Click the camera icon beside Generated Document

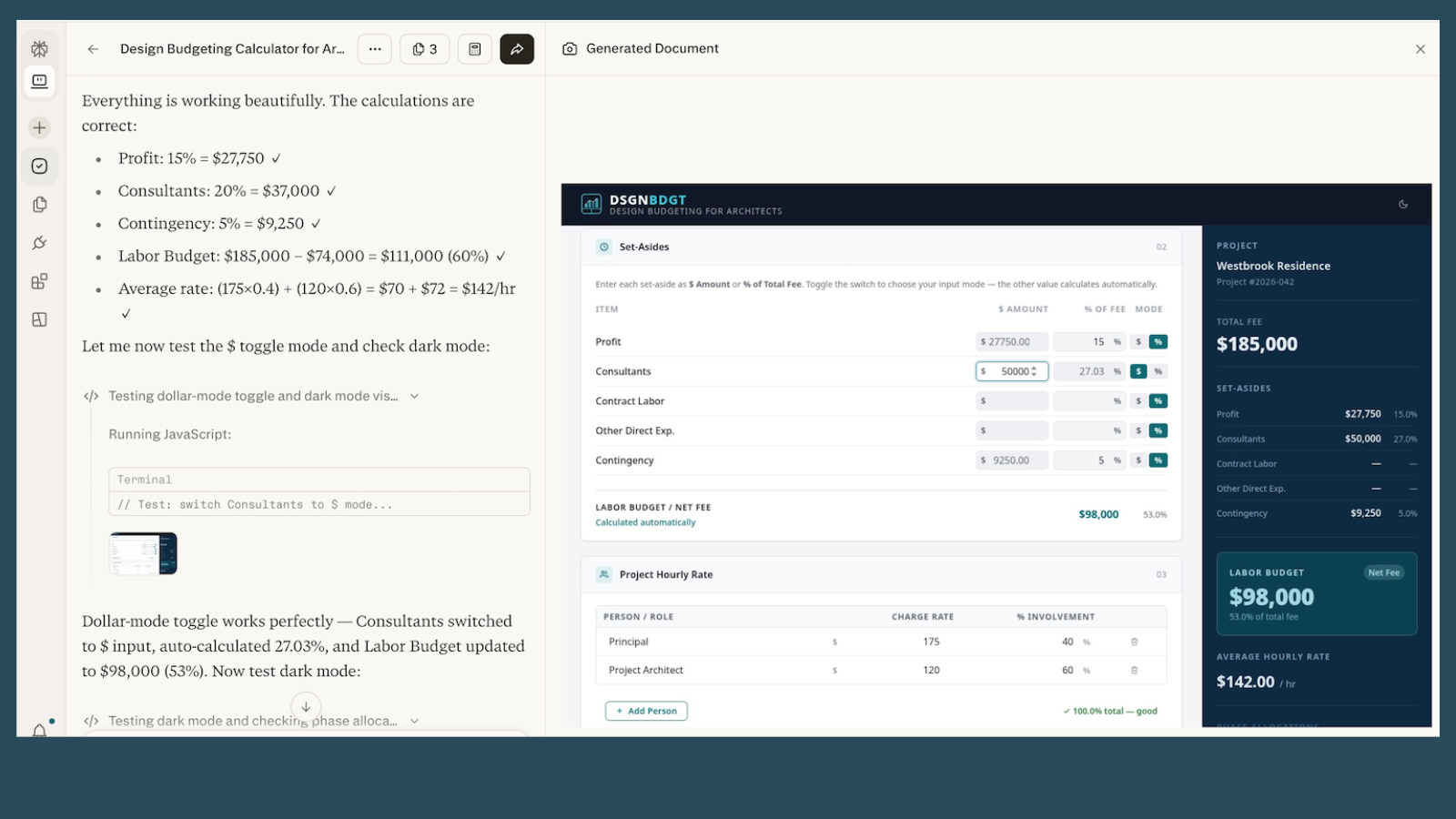pyautogui.click(x=570, y=49)
